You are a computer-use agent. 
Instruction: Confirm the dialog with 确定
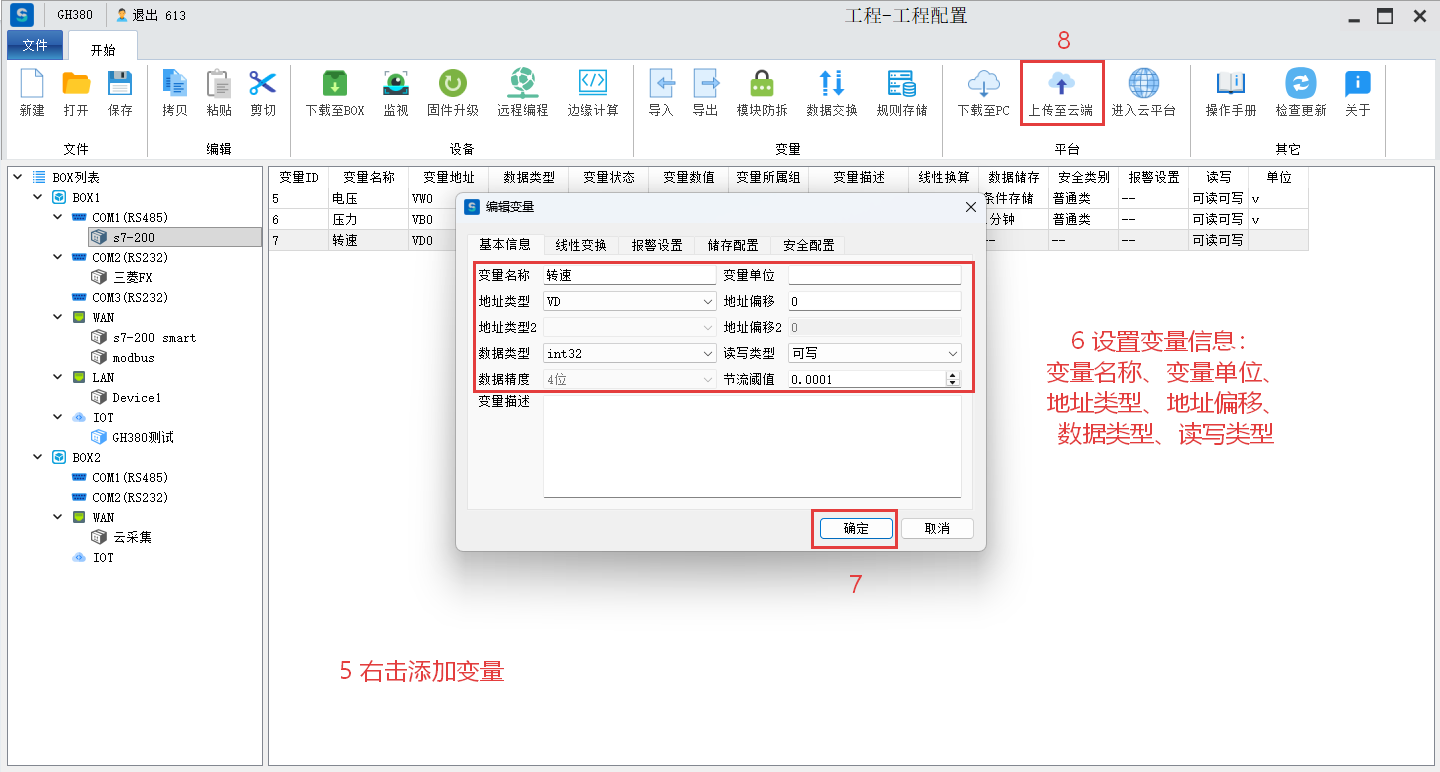(x=856, y=528)
